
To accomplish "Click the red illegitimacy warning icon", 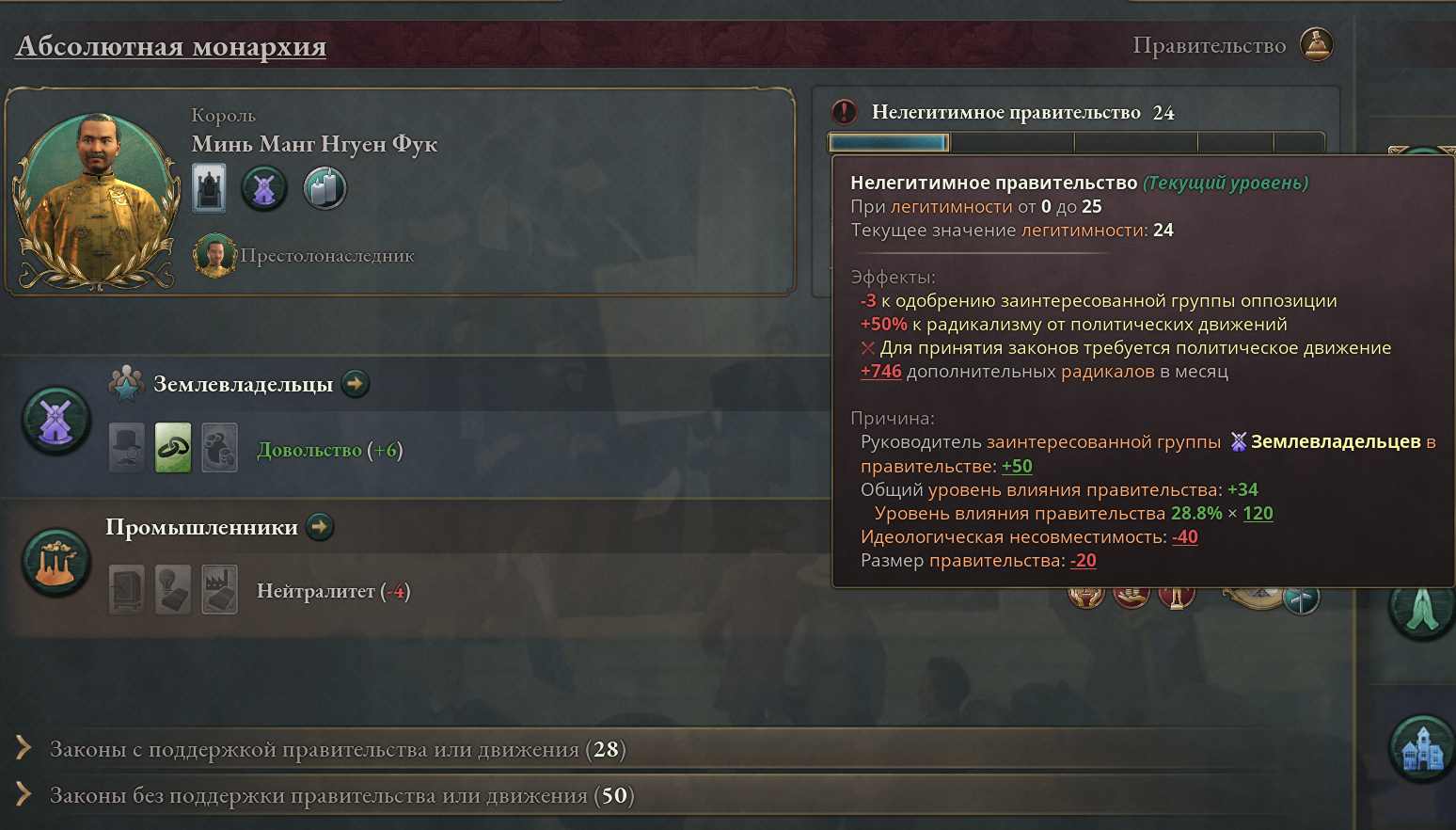I will pos(845,112).
